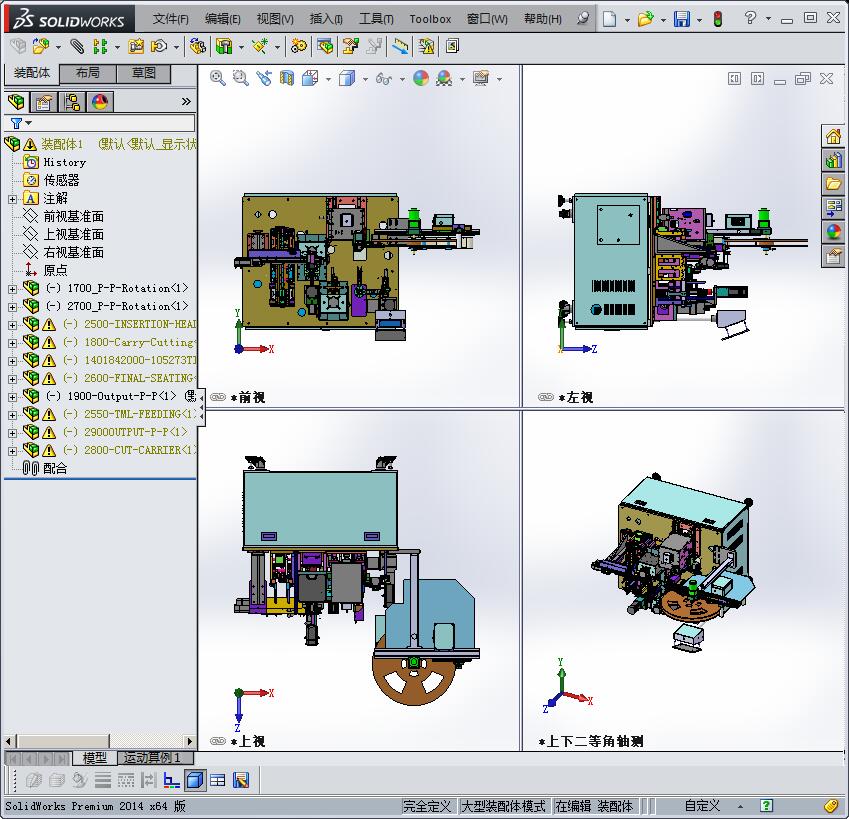Open Hide/Show Items dropdown arrow
This screenshot has height=819, width=849.
point(402,80)
